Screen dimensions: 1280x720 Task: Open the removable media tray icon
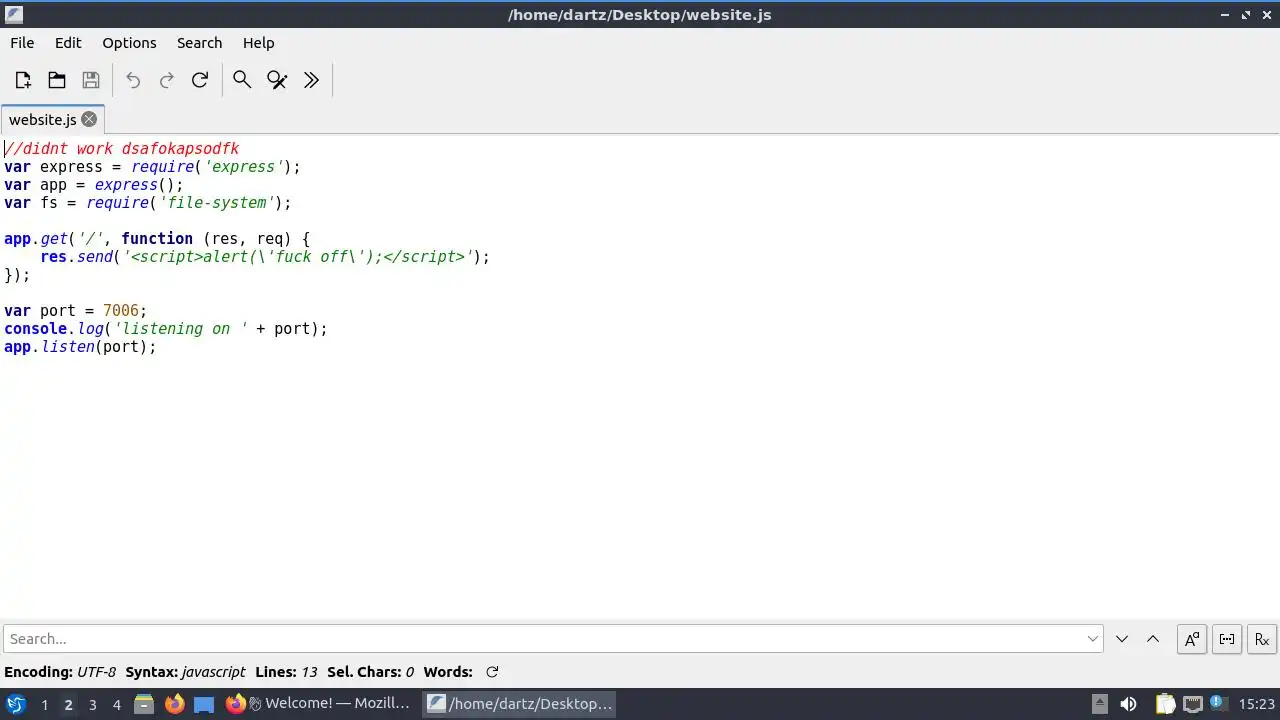click(1099, 704)
